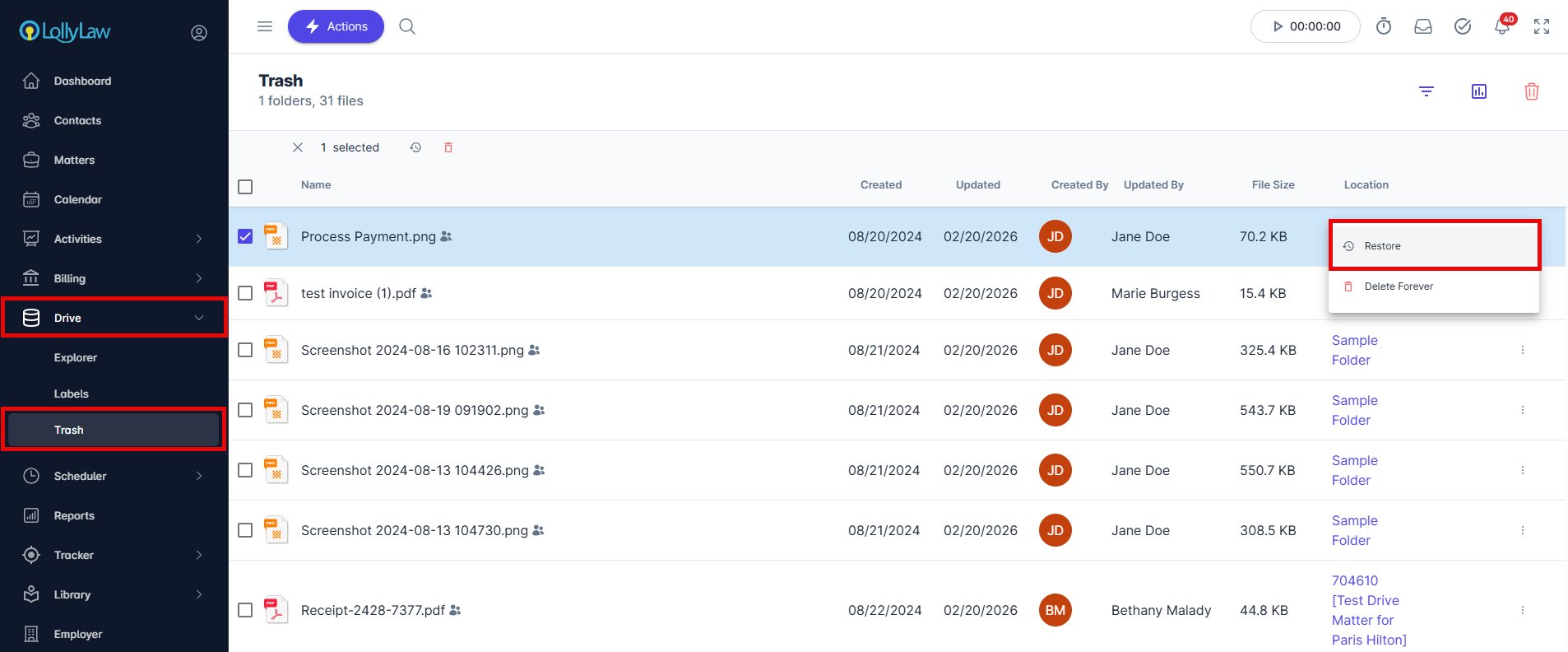Open the user profile icon in sidebar
The height and width of the screenshot is (652, 1568).
[x=199, y=33]
